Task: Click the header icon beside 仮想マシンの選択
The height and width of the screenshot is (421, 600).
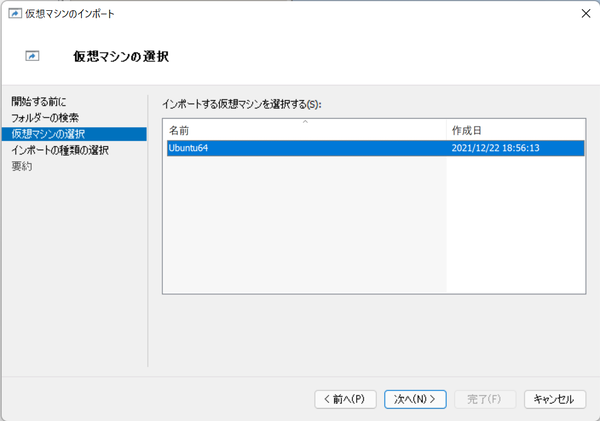Action: (x=32, y=56)
